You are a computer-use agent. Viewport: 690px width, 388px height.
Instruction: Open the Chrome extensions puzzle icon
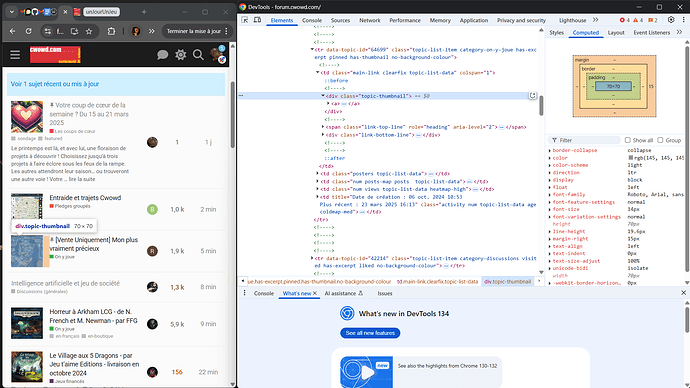pyautogui.click(x=111, y=31)
